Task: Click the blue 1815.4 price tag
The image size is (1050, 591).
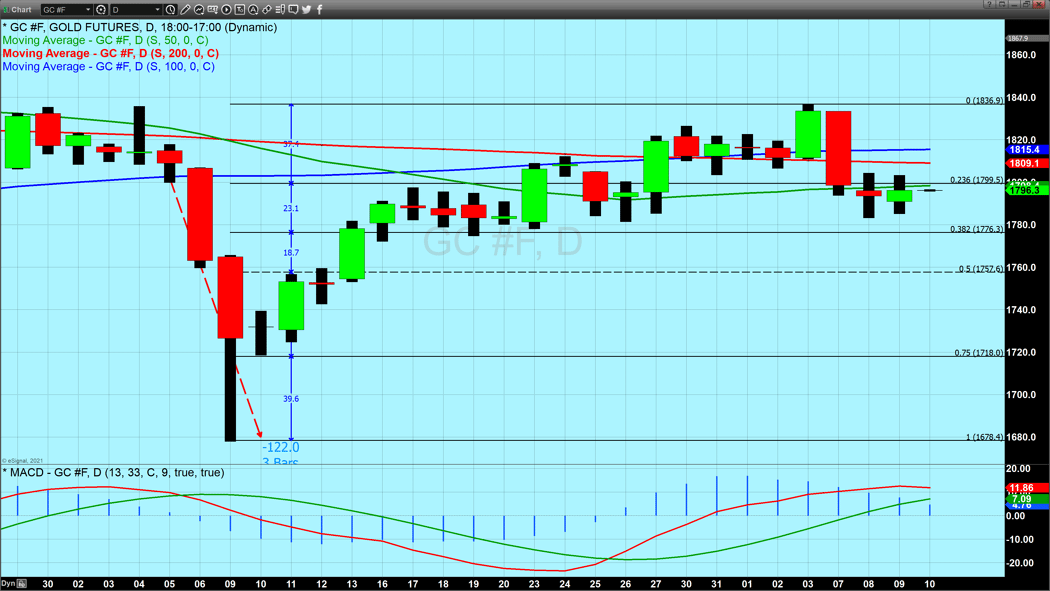Action: (x=1025, y=150)
